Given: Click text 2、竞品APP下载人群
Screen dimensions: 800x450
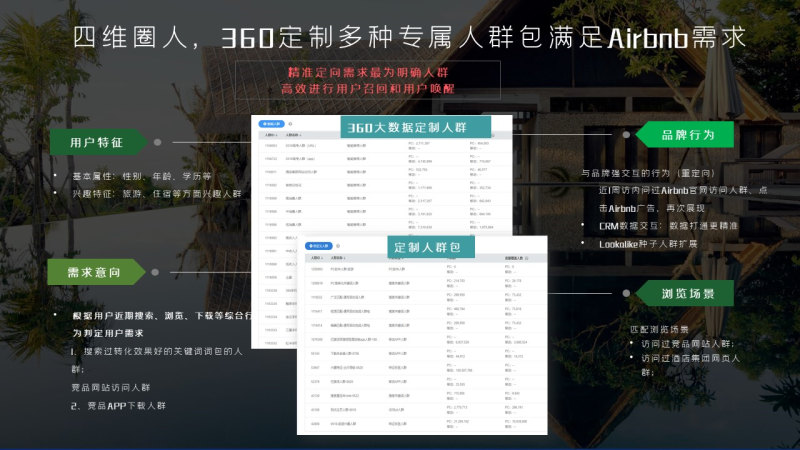Looking at the screenshot, I should (x=118, y=406).
